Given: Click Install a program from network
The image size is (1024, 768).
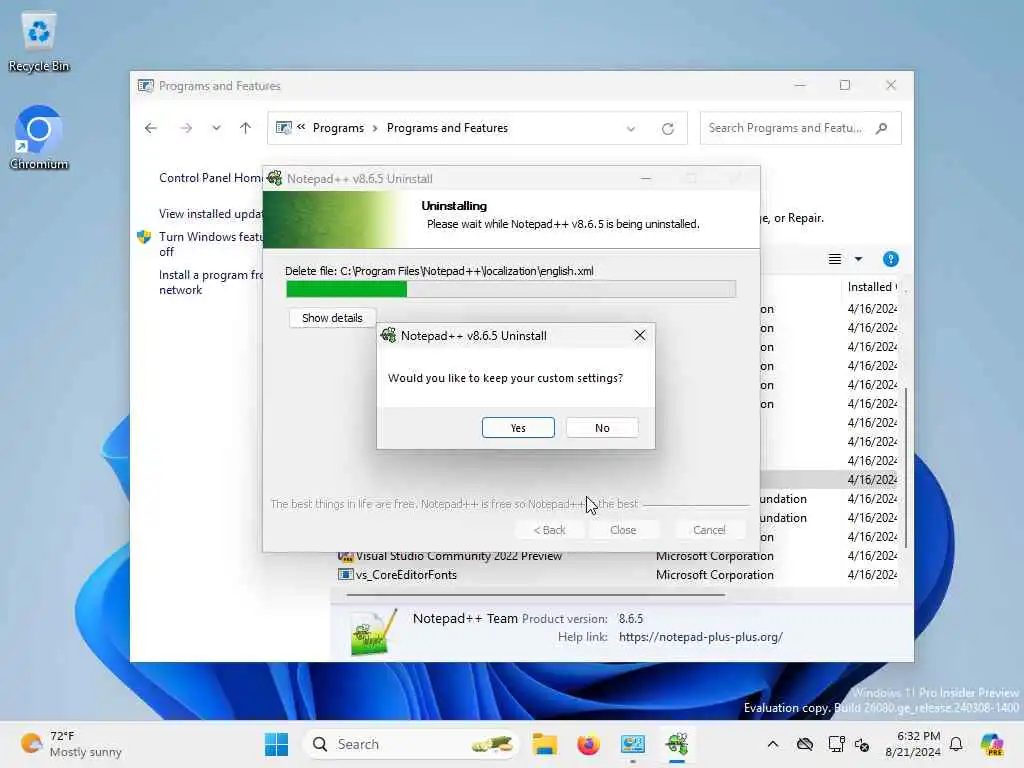Looking at the screenshot, I should pos(210,282).
